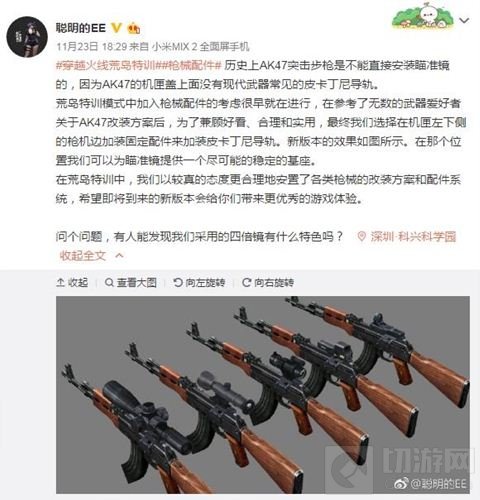Collapse the image with 收起

(x=73, y=283)
